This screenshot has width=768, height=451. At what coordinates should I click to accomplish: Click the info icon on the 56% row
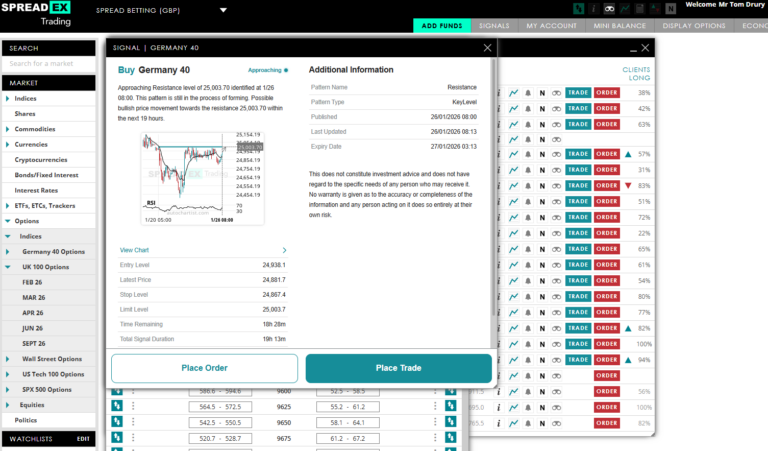[499, 392]
